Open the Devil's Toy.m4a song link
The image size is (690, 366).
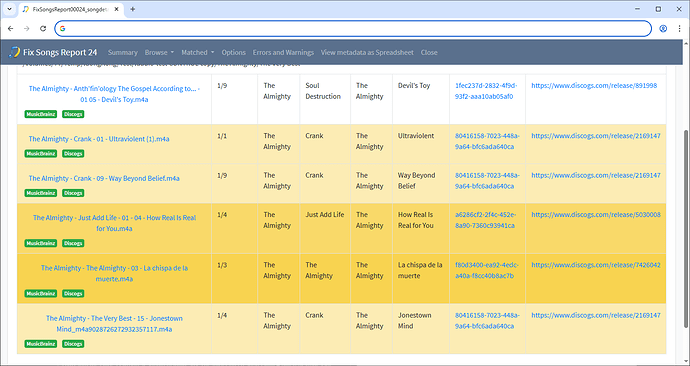(x=114, y=94)
